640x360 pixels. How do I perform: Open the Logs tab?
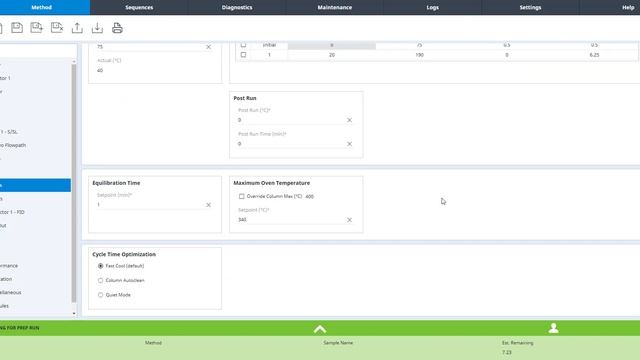[433, 7]
